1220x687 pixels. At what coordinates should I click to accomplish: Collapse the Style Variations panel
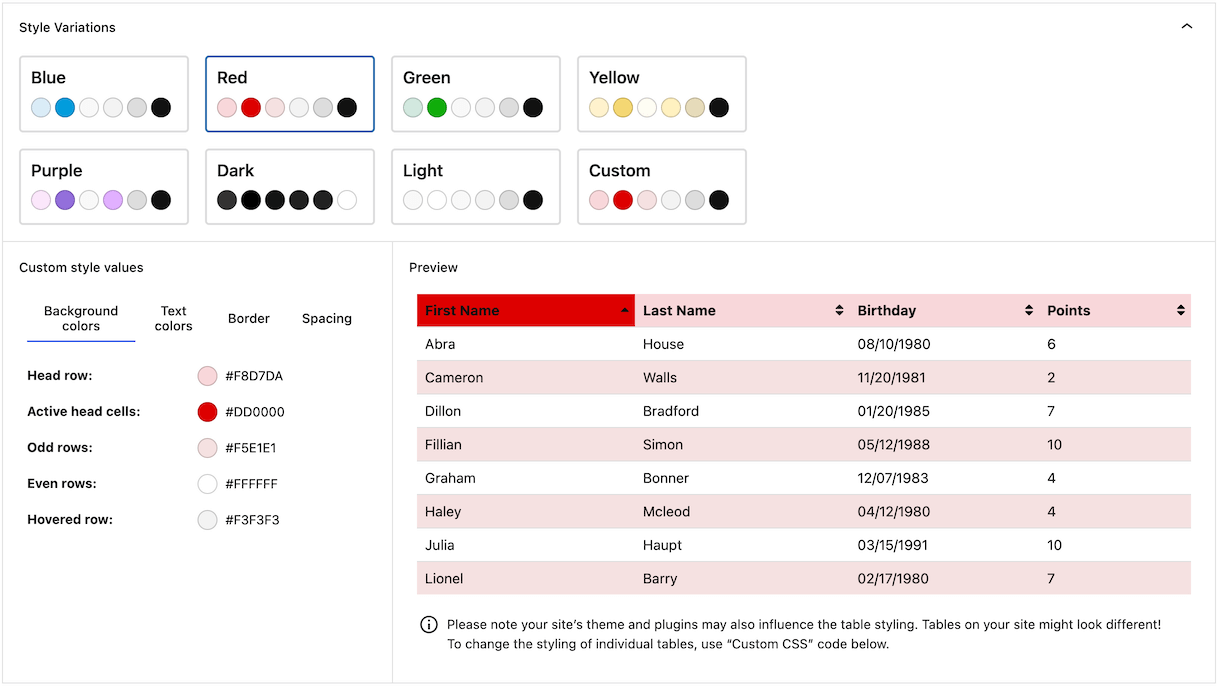click(1186, 26)
